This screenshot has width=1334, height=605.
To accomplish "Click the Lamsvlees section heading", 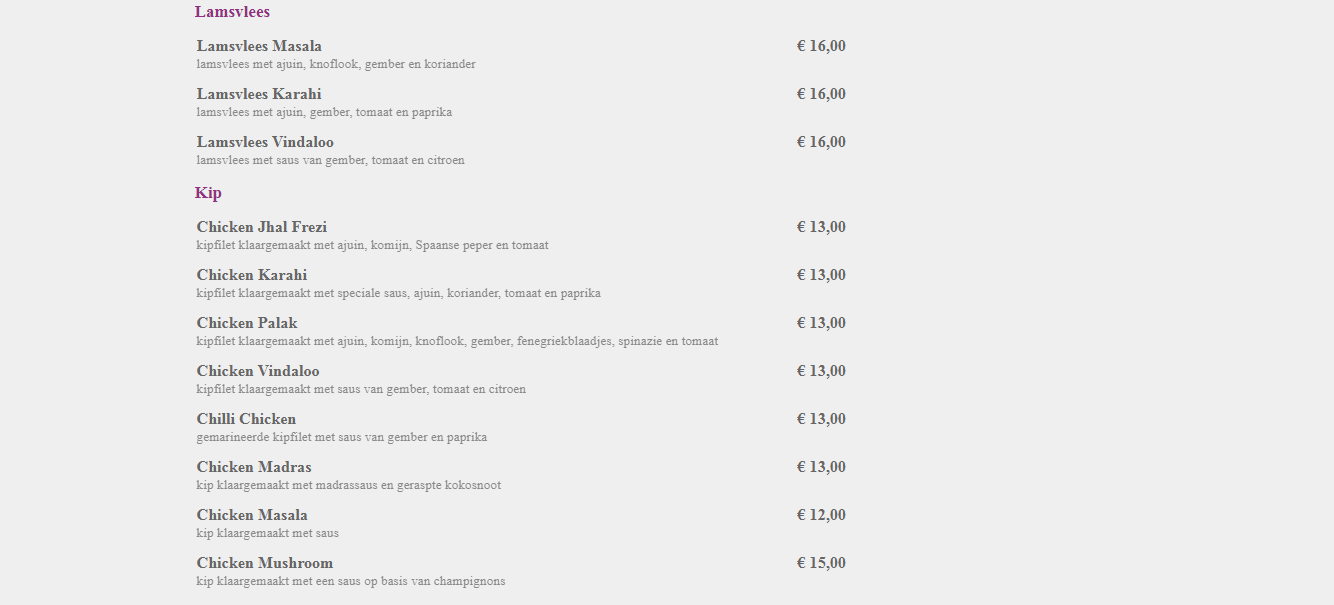I will (x=232, y=12).
